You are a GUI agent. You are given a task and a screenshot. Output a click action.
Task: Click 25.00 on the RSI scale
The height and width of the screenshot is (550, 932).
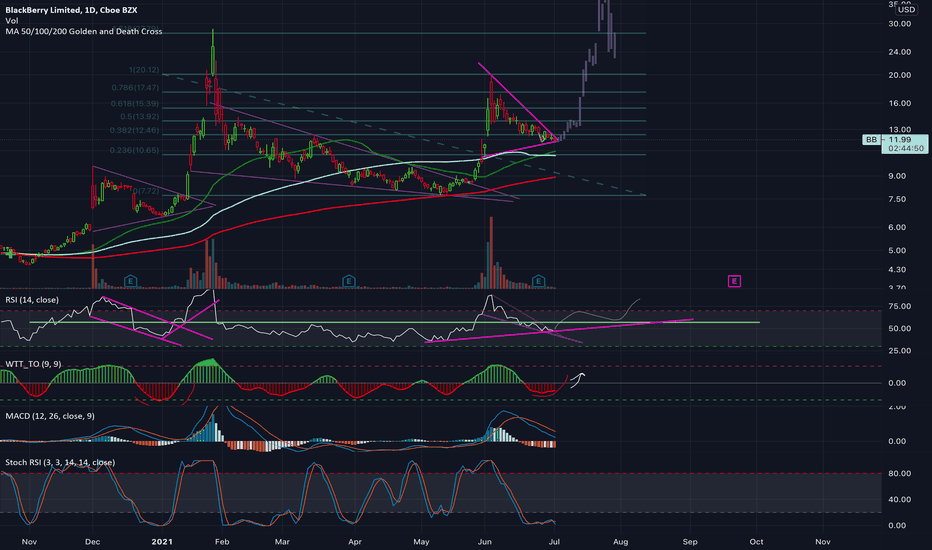point(899,351)
